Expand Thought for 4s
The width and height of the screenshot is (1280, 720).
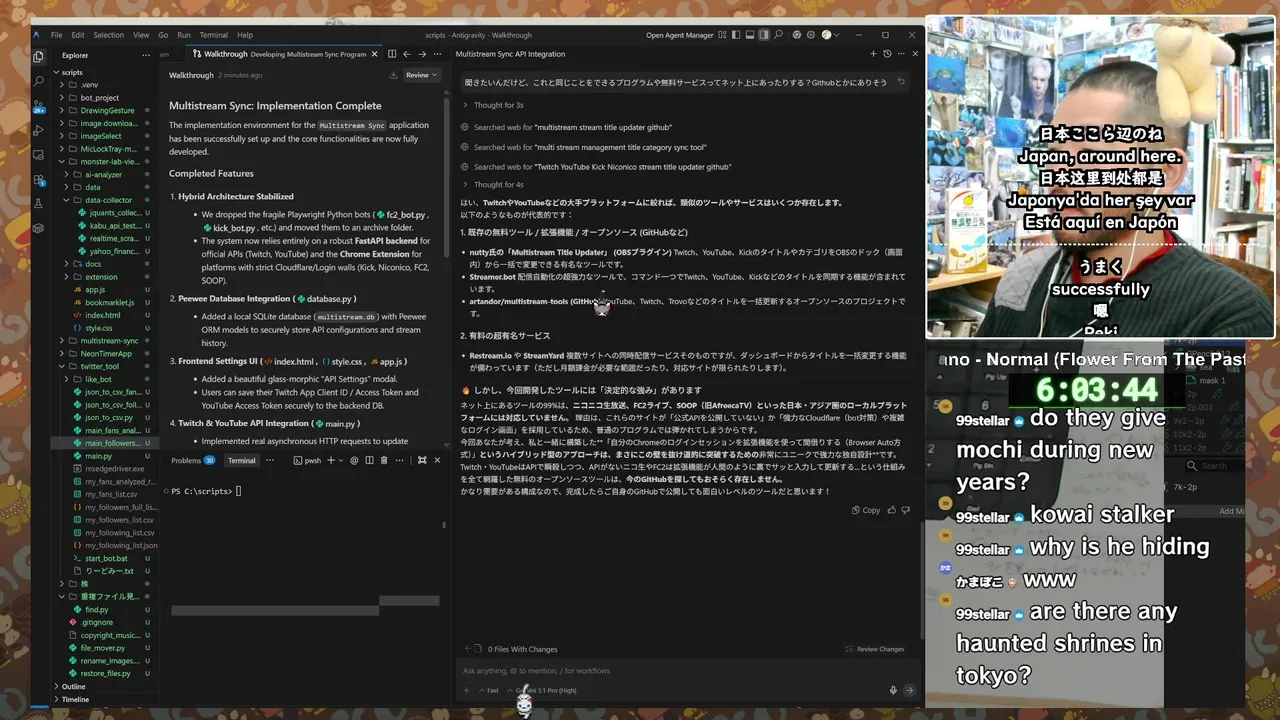click(x=498, y=185)
